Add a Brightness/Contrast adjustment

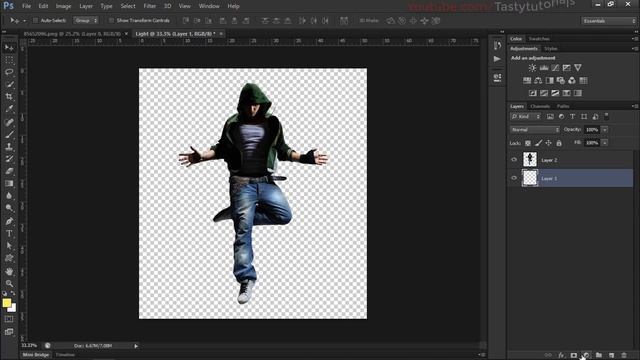click(x=532, y=68)
